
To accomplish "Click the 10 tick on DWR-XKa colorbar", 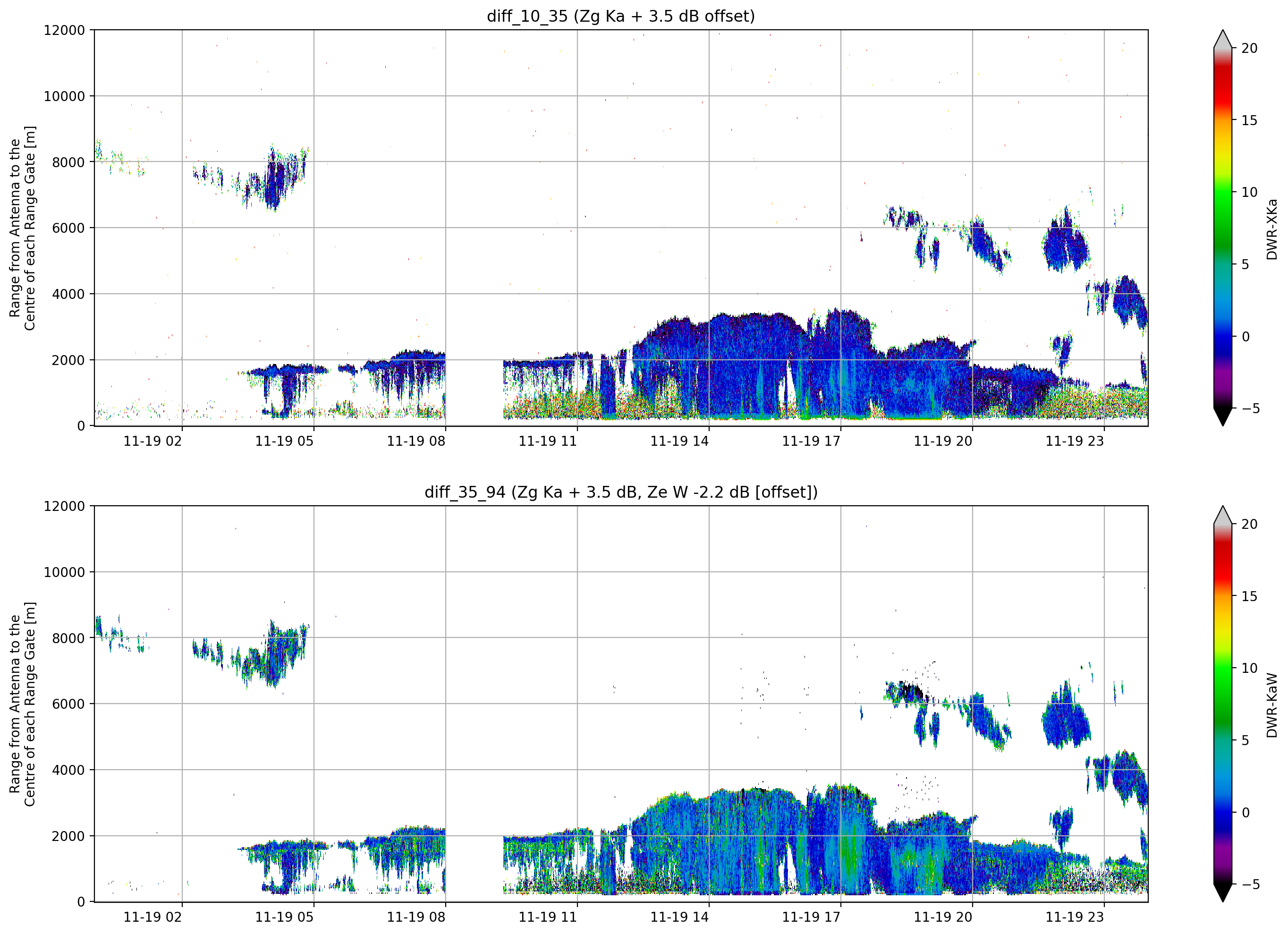I will point(1249,193).
